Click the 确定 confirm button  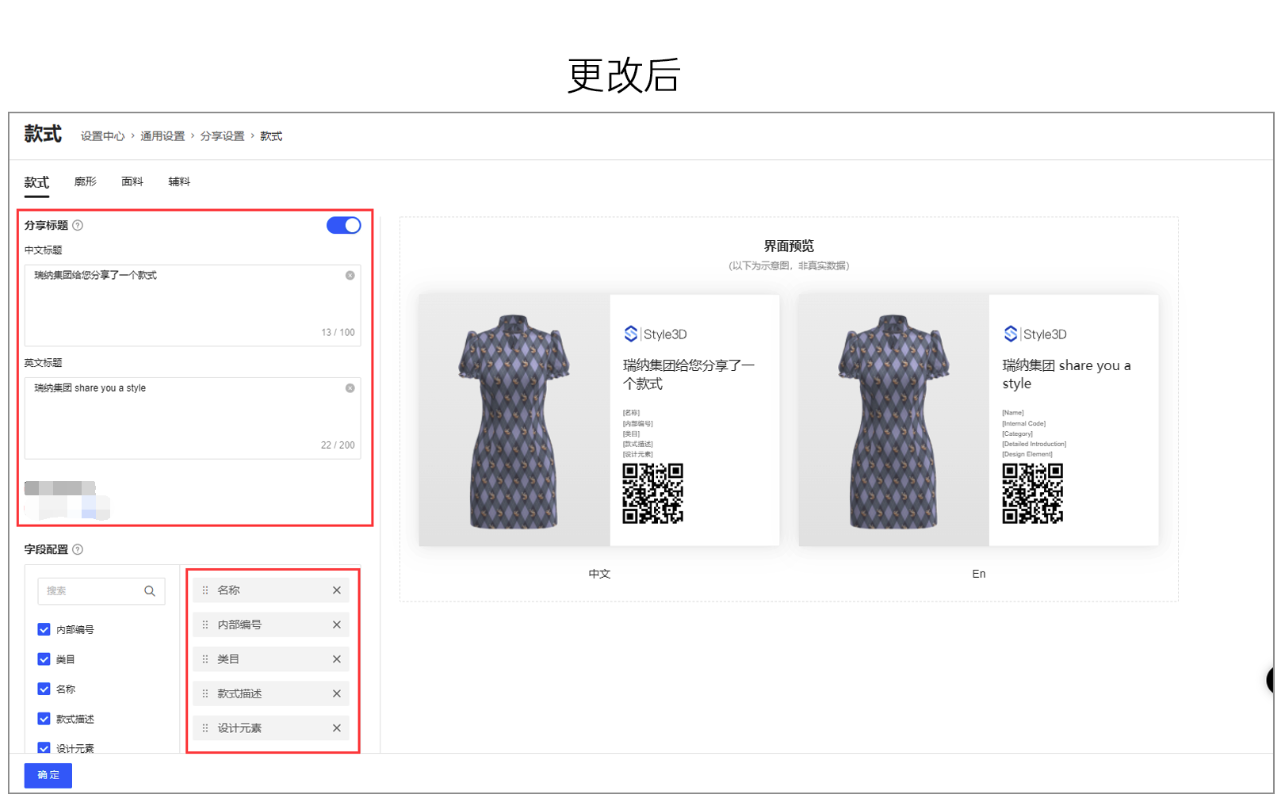(x=48, y=775)
